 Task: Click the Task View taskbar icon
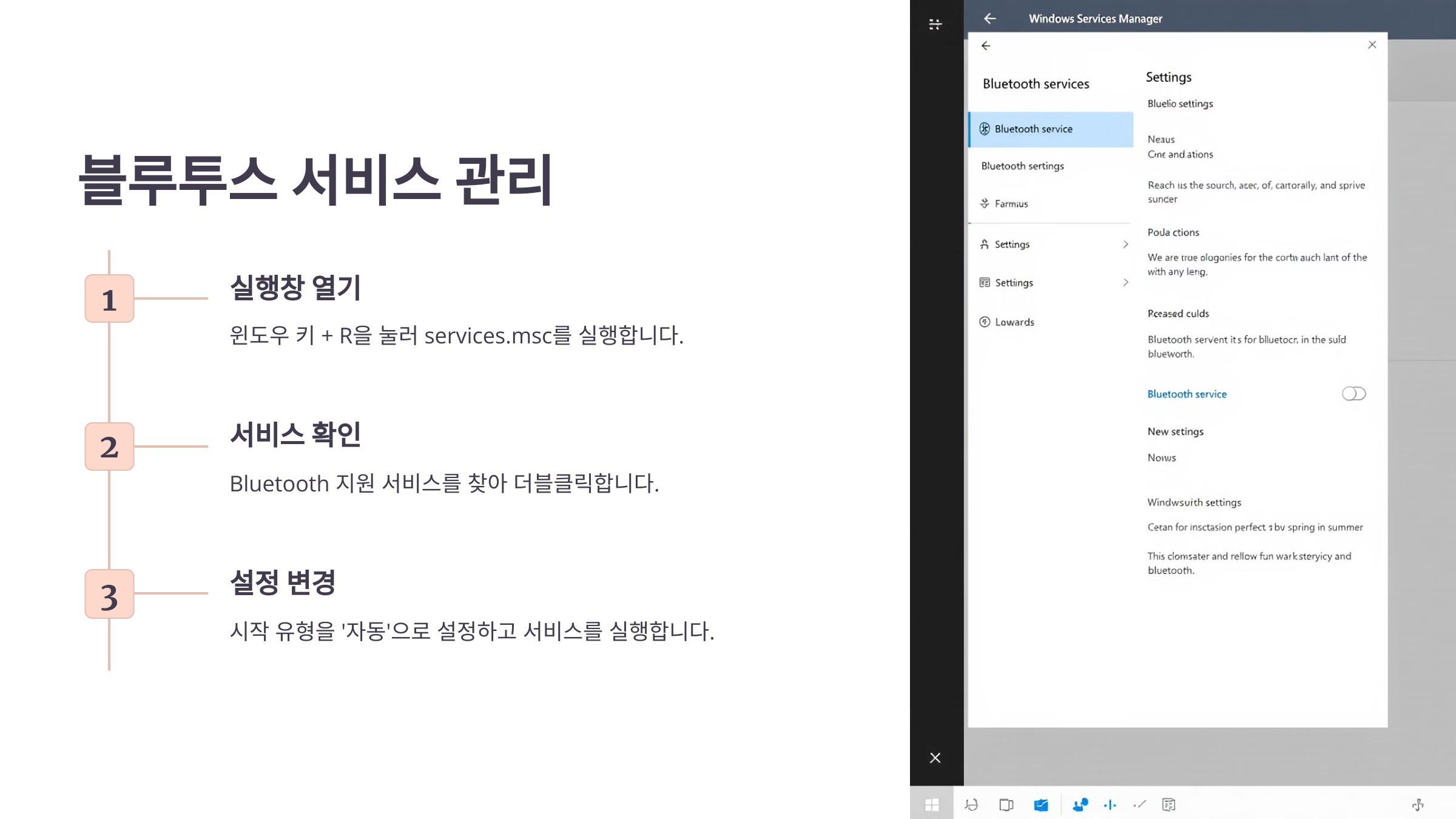point(1006,804)
